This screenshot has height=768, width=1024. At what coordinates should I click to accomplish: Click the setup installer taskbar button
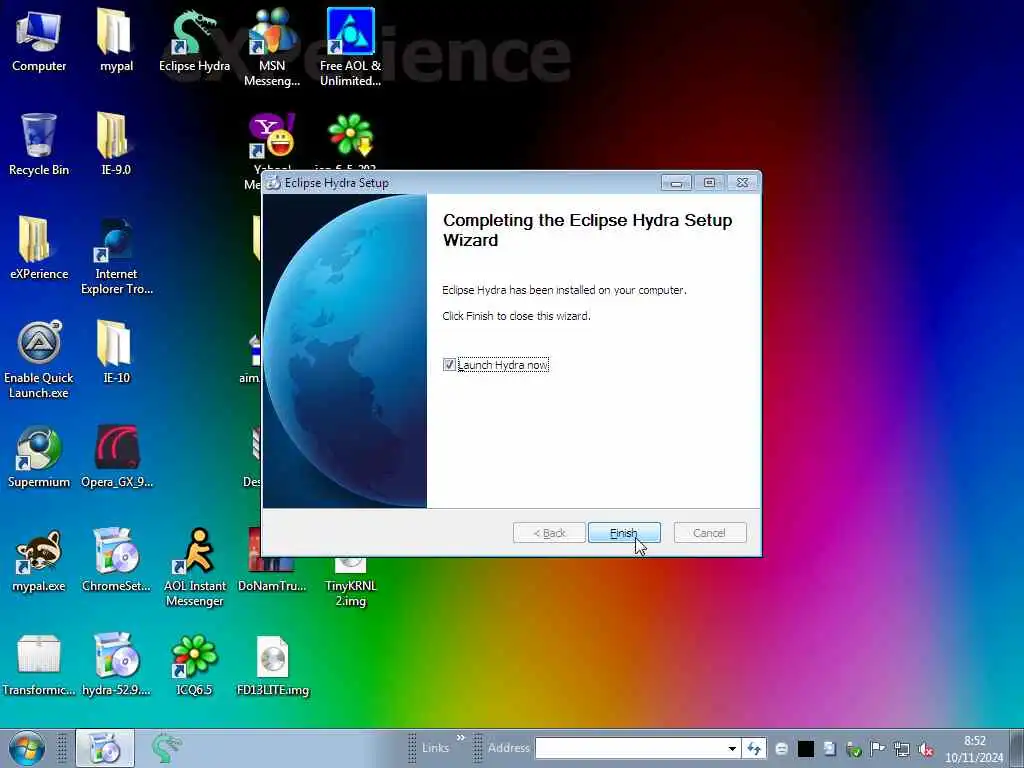coord(105,748)
